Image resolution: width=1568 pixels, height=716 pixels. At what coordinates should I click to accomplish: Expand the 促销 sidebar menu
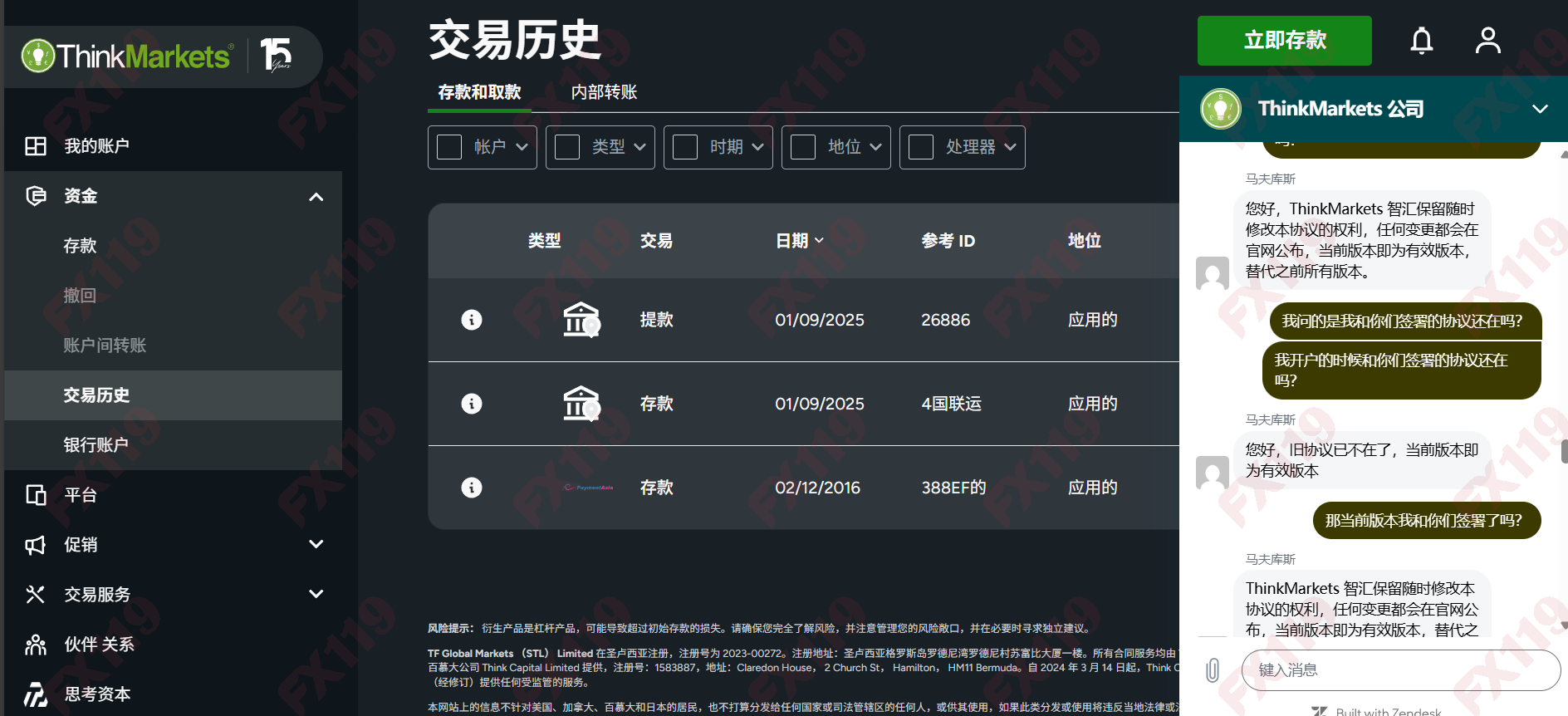[x=316, y=545]
